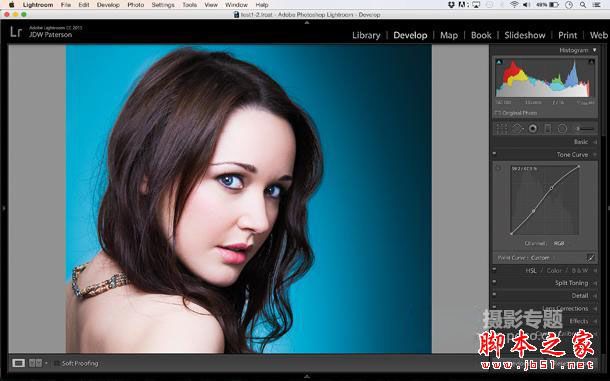Enable the Soft Proofing checkbox
610x381 pixels.
coord(57,363)
